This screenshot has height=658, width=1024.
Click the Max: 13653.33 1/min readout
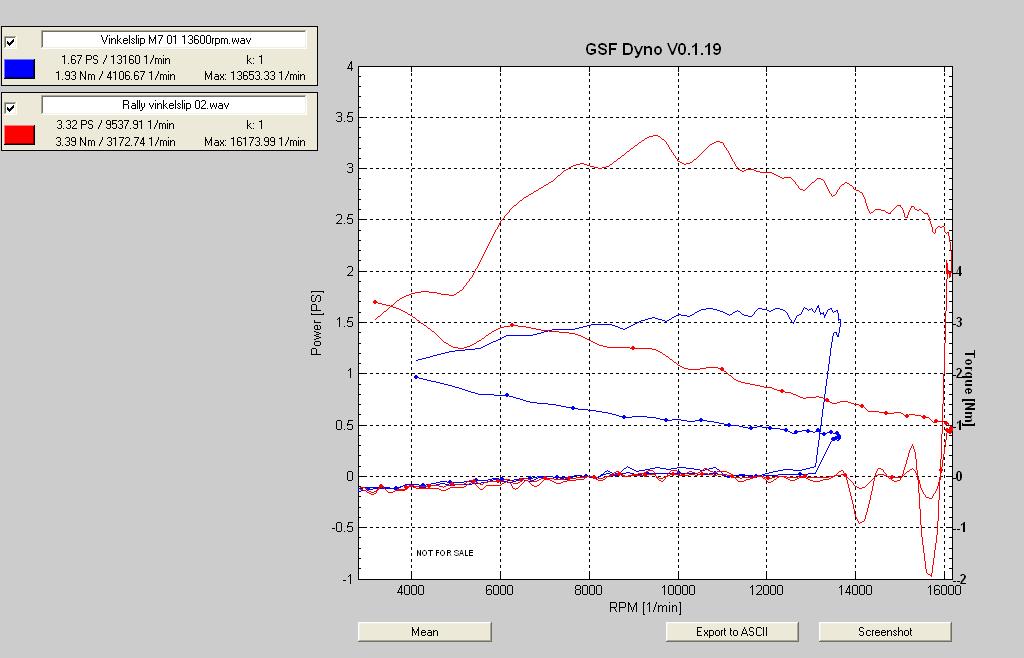254,76
